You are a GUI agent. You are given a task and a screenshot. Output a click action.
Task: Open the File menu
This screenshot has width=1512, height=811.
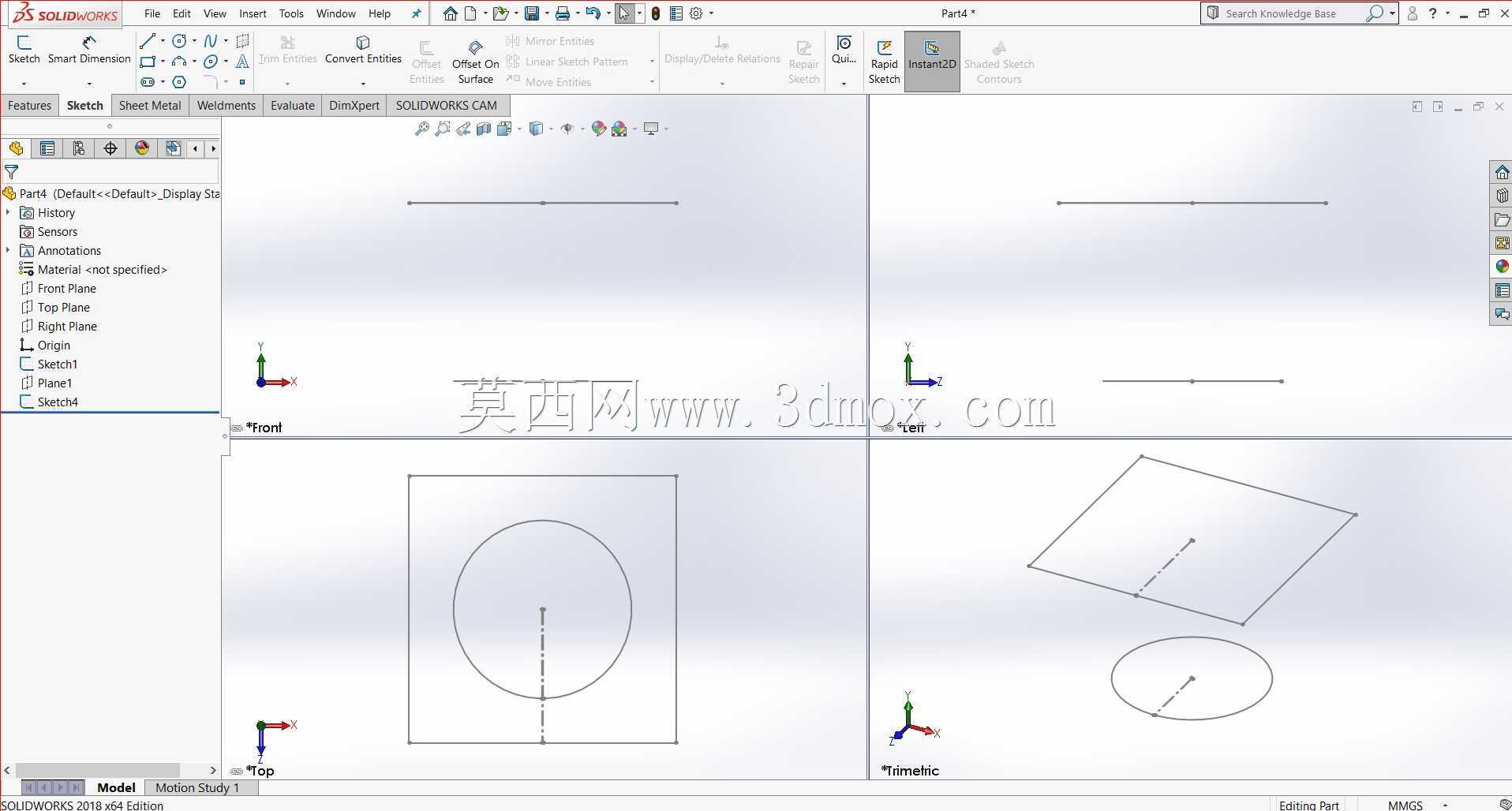click(152, 13)
